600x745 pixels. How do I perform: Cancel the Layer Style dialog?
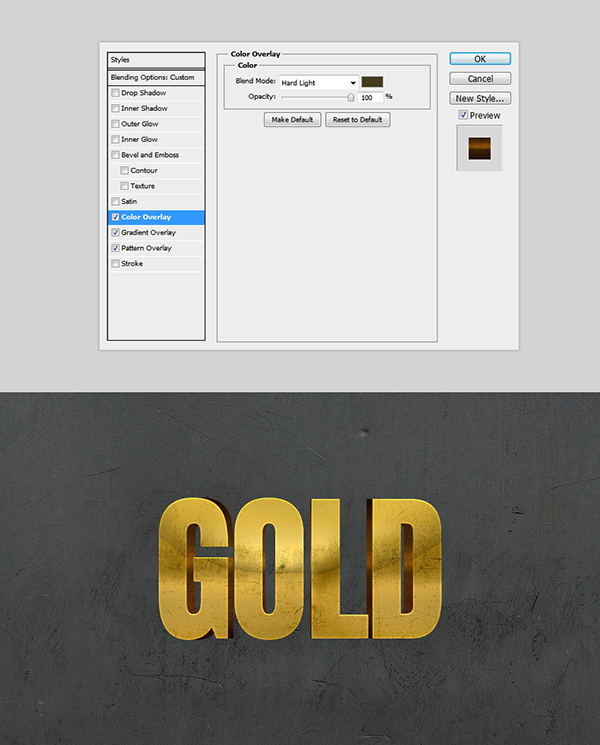(x=480, y=79)
